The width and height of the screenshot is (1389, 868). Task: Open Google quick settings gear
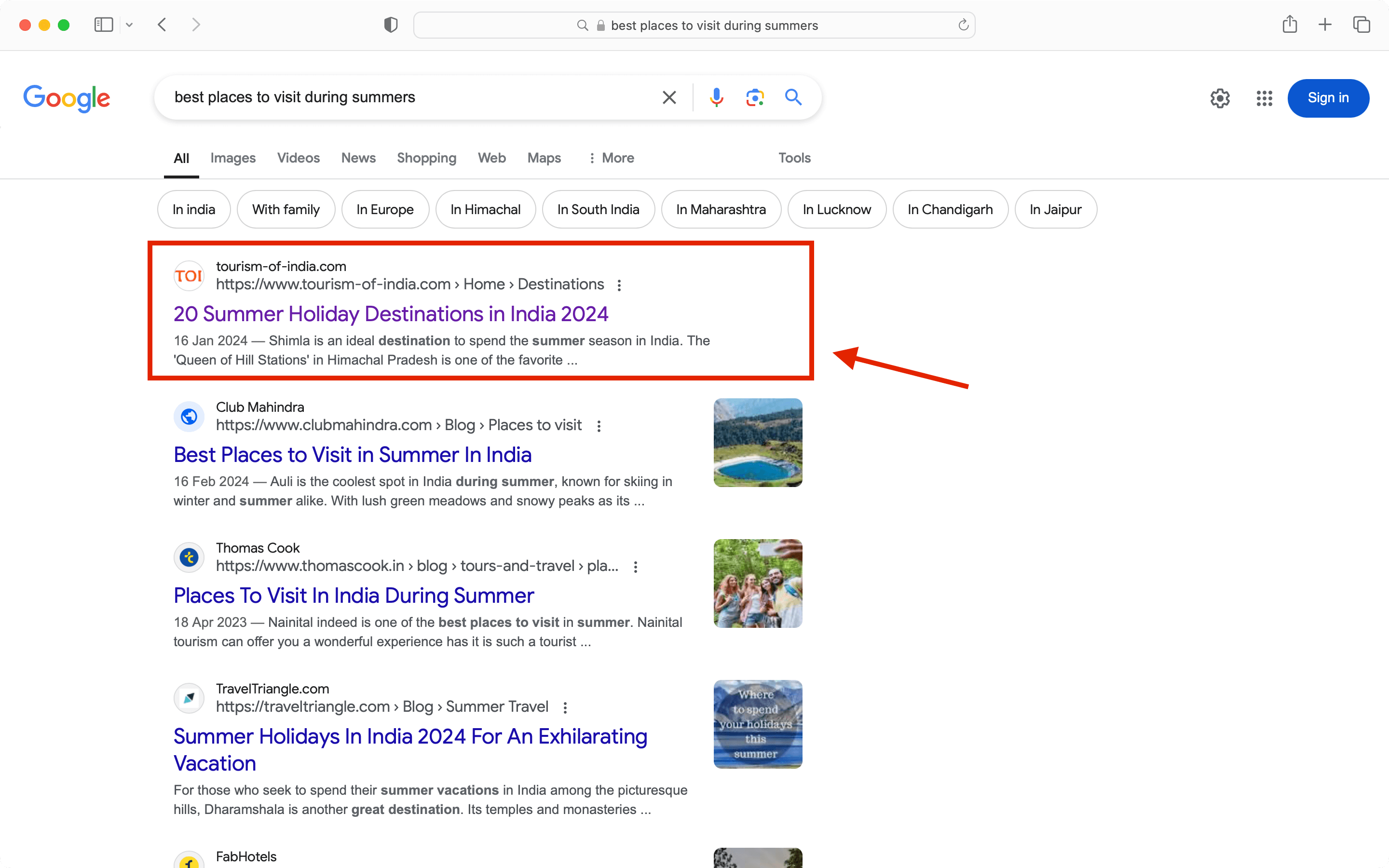point(1220,98)
